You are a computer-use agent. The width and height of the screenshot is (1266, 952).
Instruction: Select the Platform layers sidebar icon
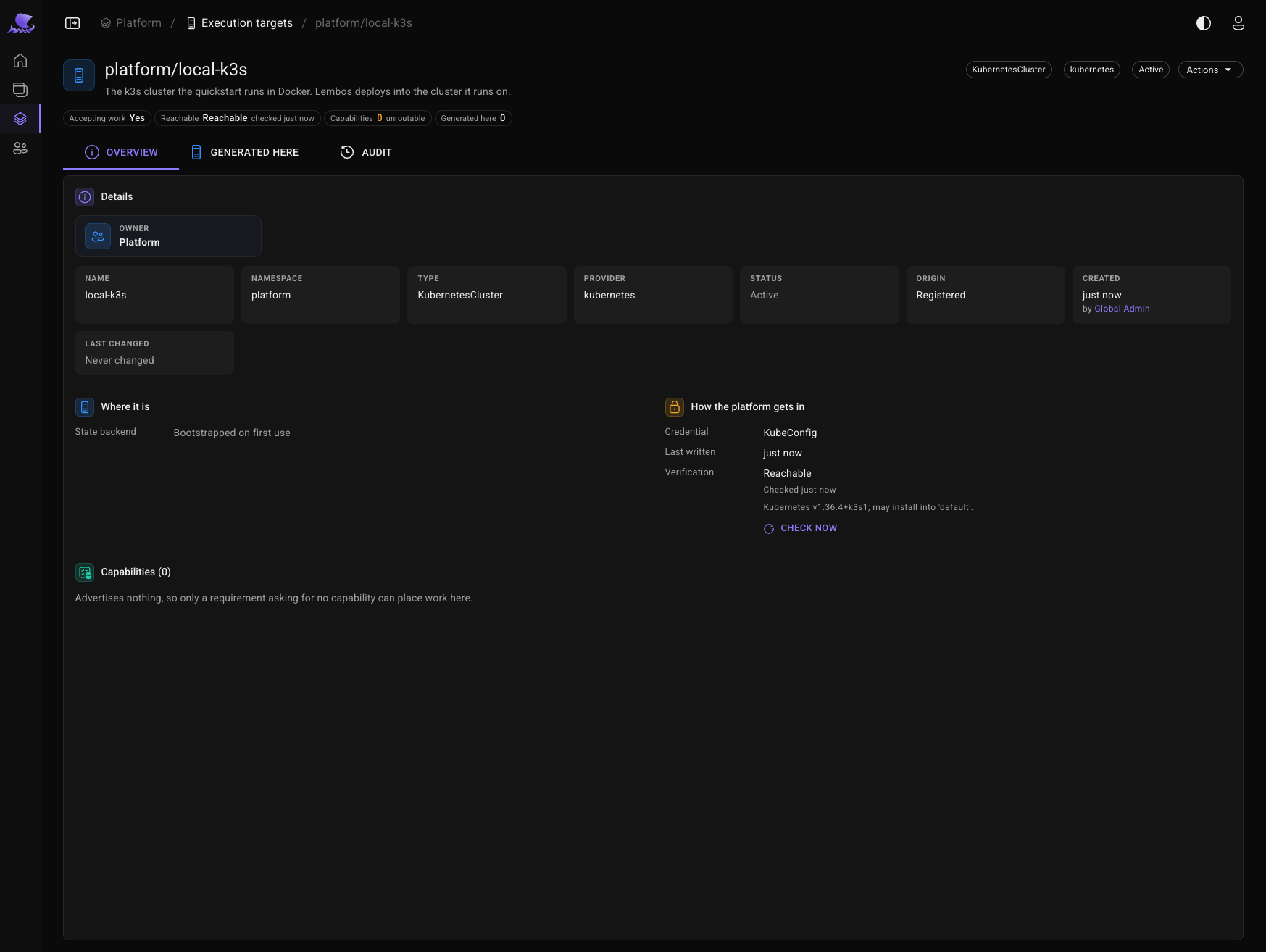(x=20, y=119)
